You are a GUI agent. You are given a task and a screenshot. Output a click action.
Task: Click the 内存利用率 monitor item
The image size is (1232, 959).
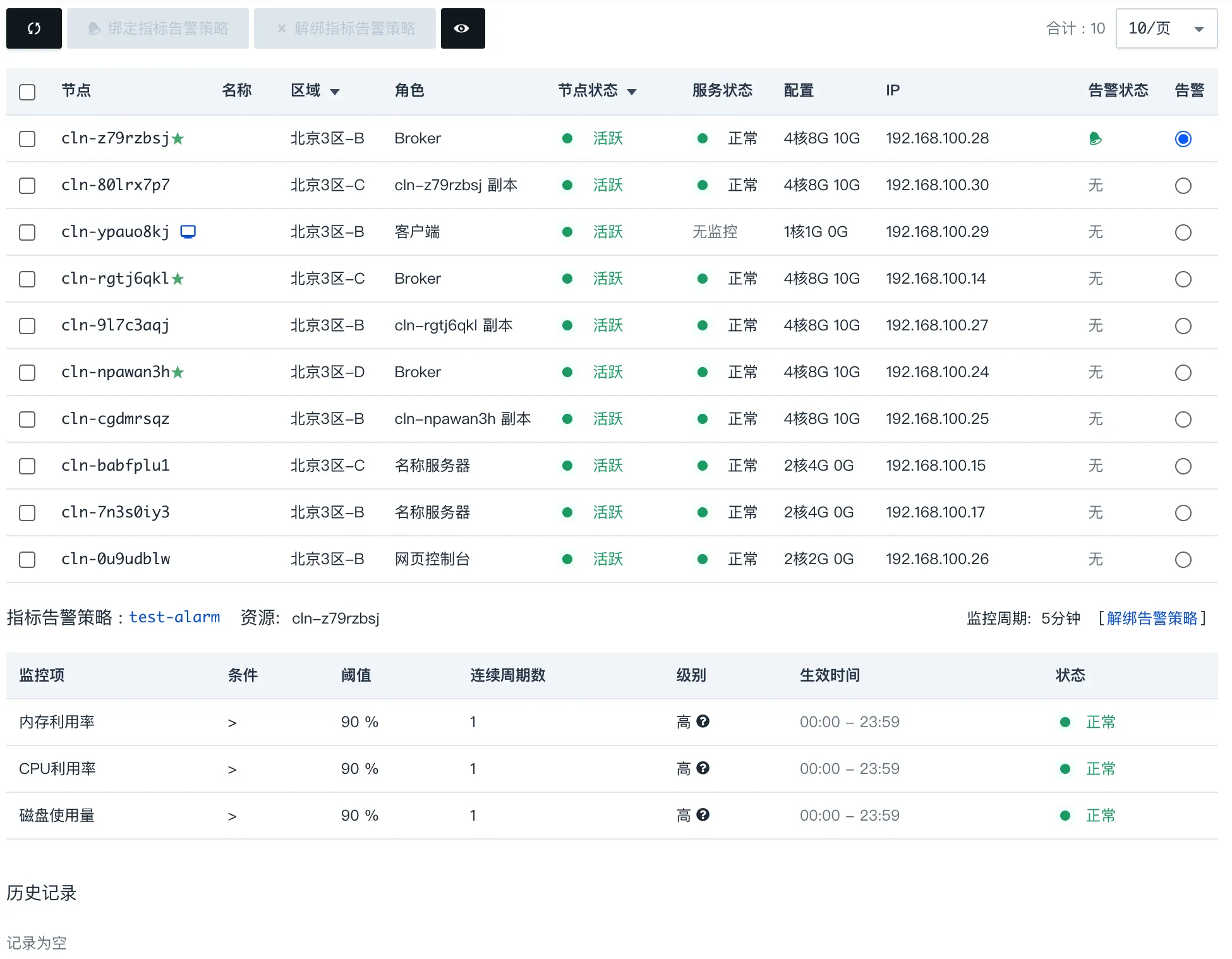click(x=57, y=722)
